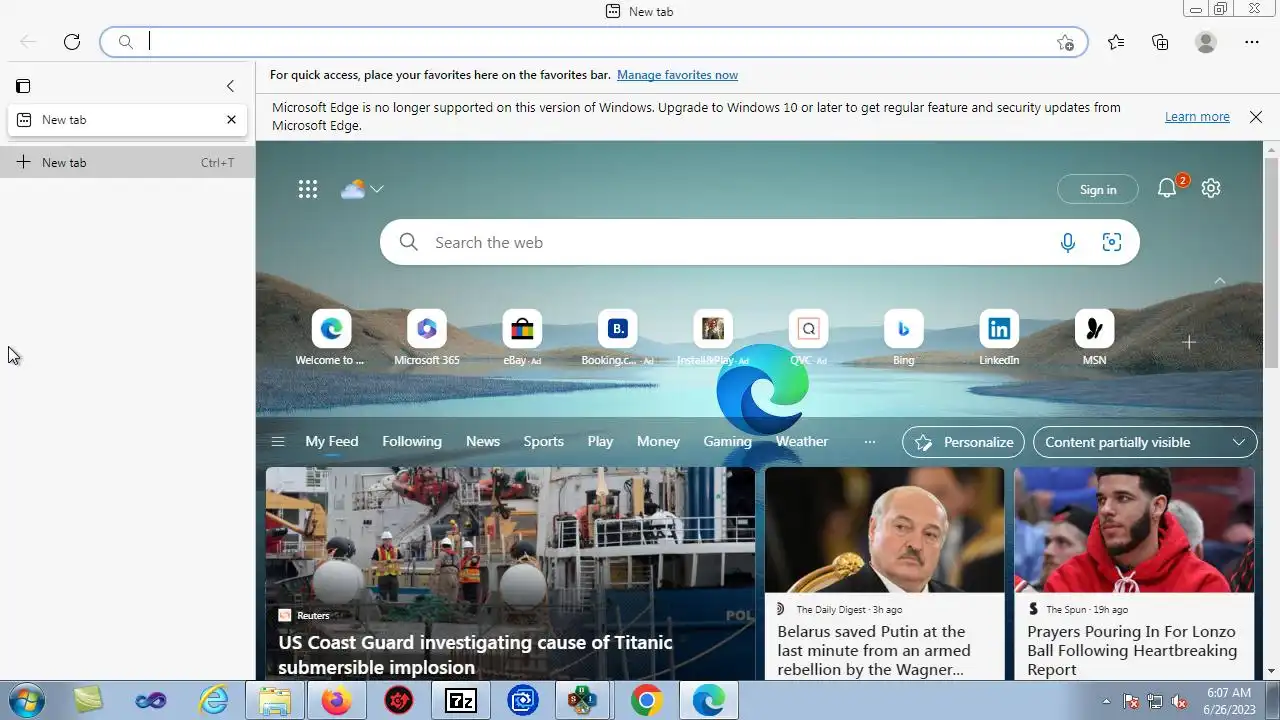Add a new quick link site
1280x720 pixels.
[x=1189, y=342]
